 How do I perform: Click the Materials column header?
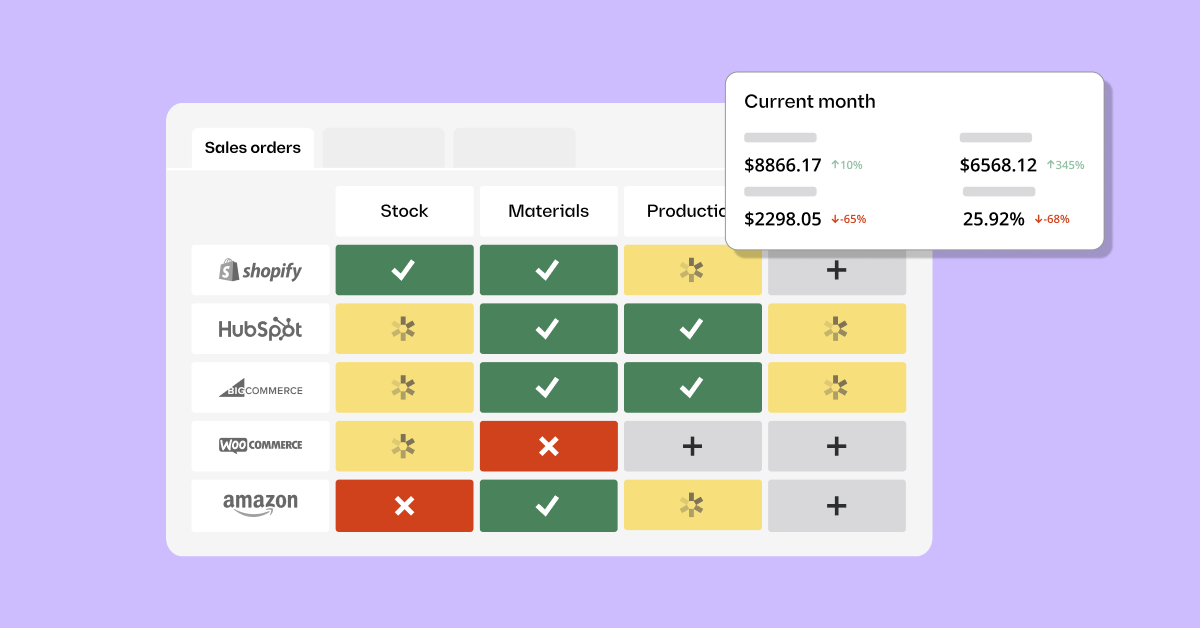548,211
